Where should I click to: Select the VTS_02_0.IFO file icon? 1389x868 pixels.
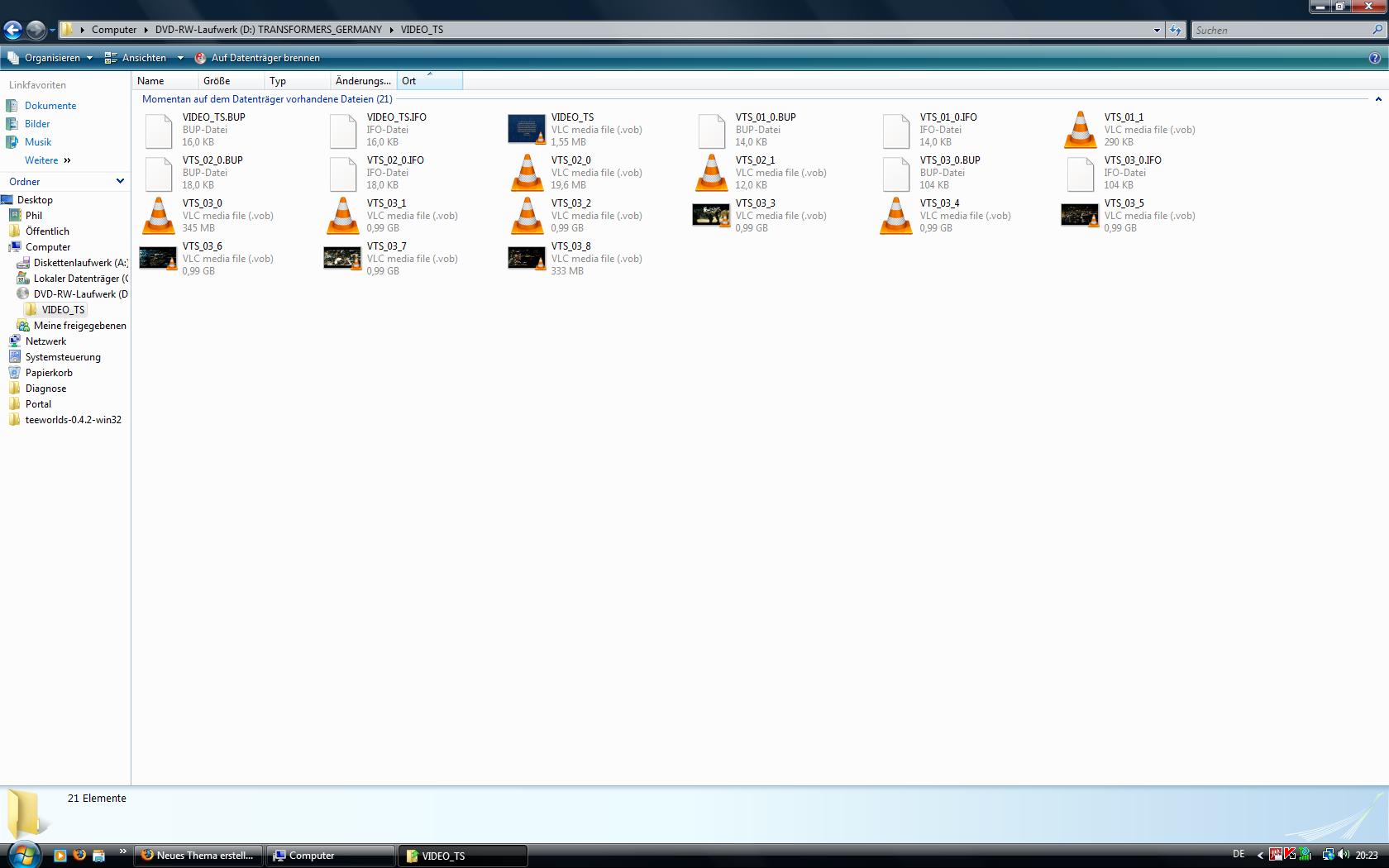342,174
